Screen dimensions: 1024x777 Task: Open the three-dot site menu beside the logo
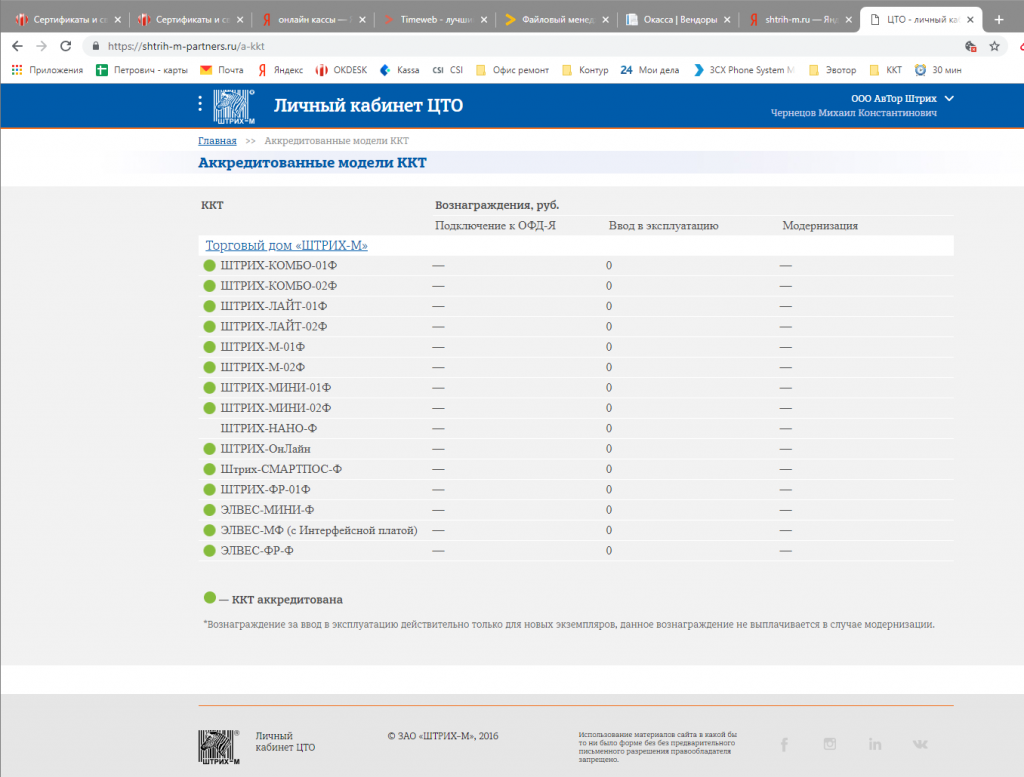200,103
